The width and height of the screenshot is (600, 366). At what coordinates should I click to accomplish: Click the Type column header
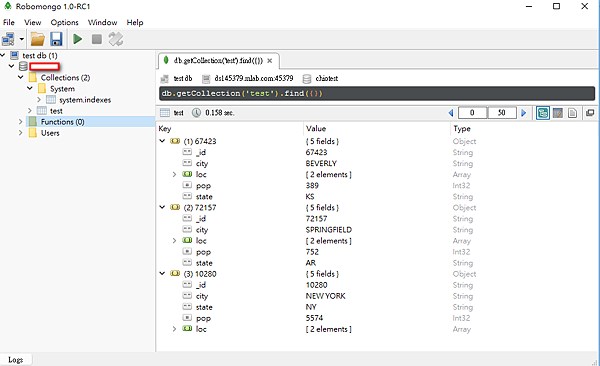(x=462, y=129)
